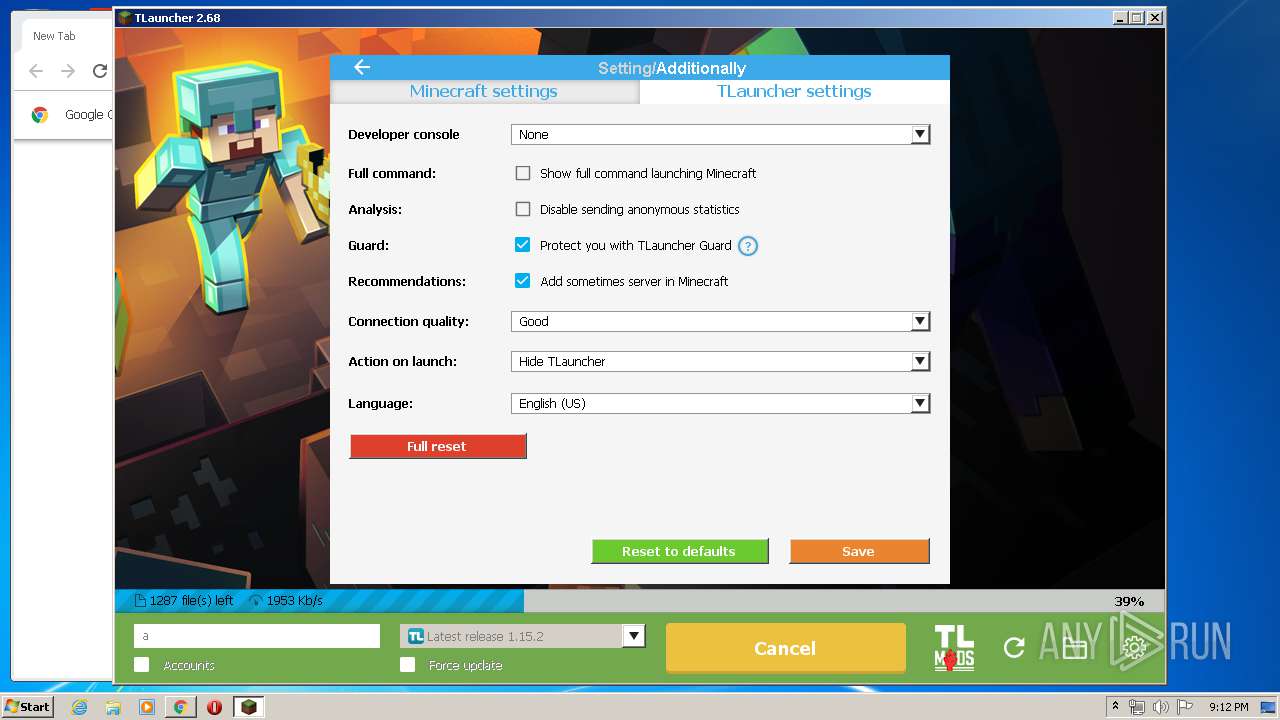Click the Start button
Viewport: 1280px width, 720px height.
(27, 707)
